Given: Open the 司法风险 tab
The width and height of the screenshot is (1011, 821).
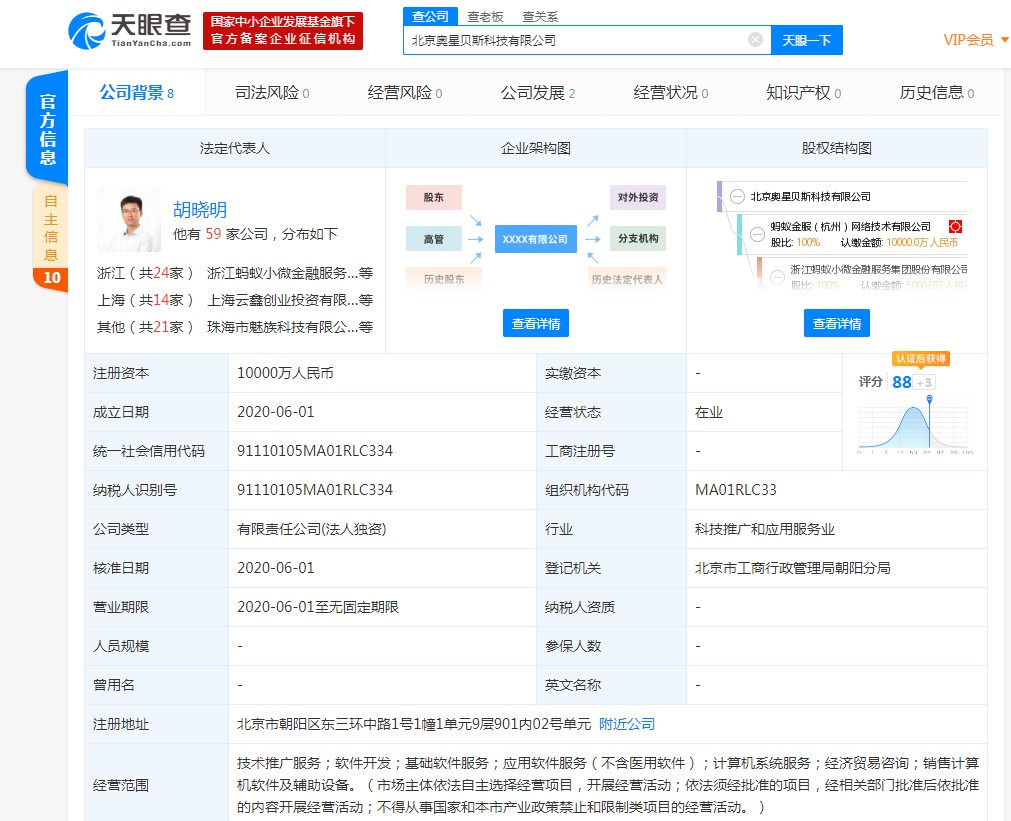Looking at the screenshot, I should [x=271, y=93].
